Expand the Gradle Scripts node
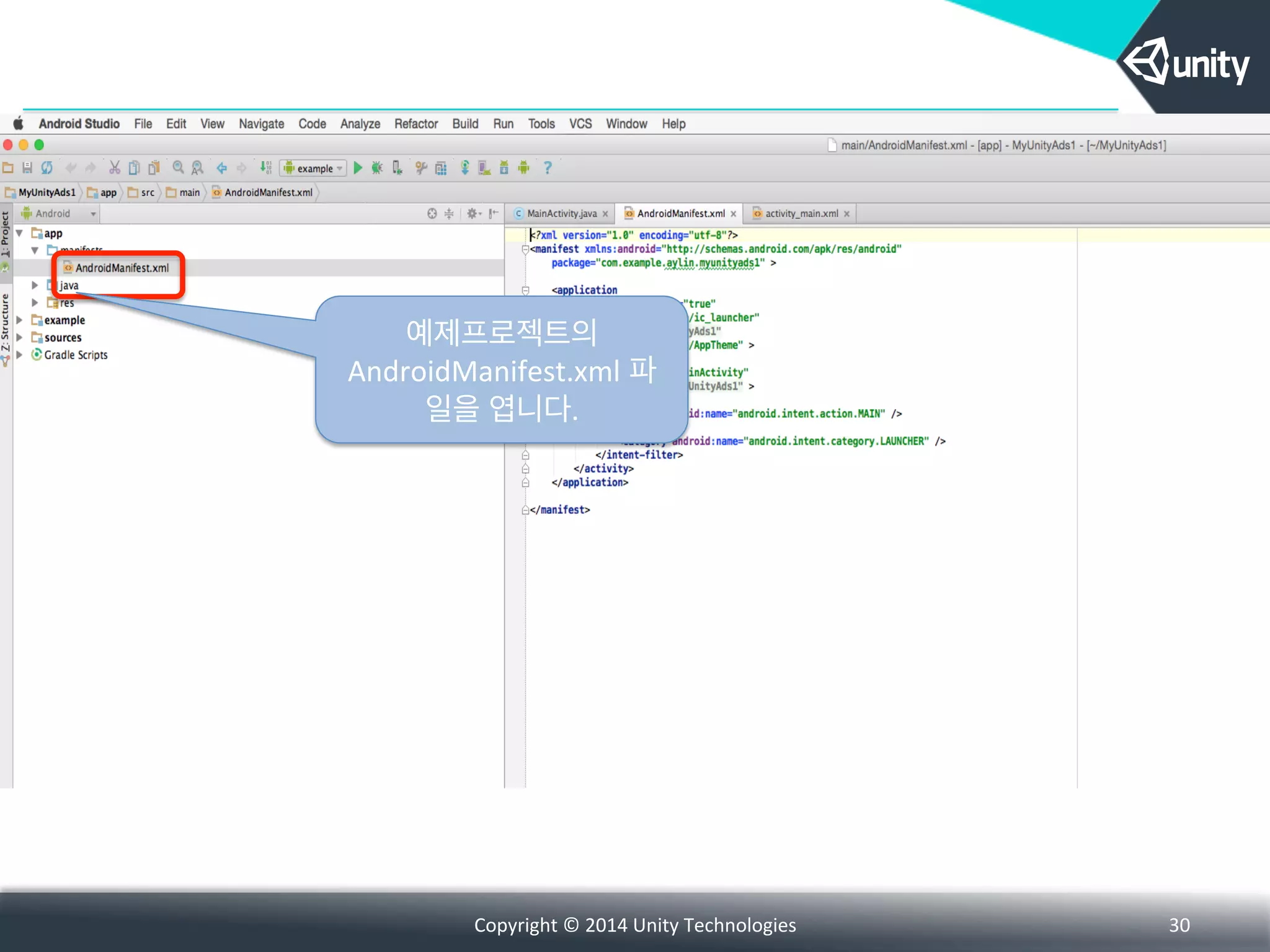This screenshot has width=1270, height=952. coord(19,355)
